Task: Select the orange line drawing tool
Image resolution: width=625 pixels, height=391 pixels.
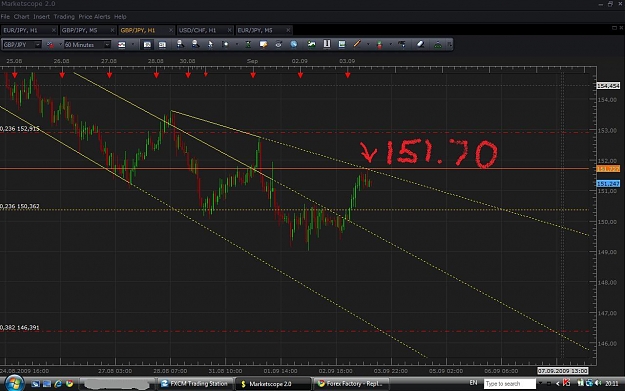Action: (x=357, y=44)
